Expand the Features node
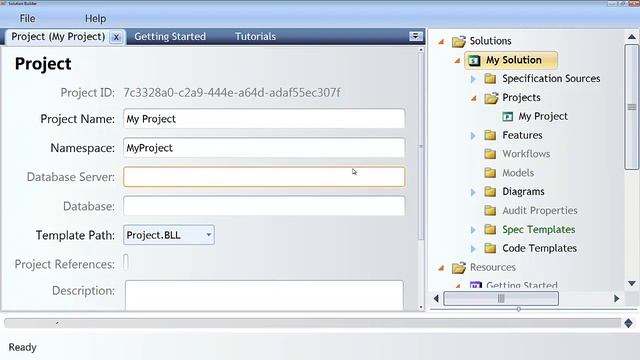640x360 pixels. [473, 136]
